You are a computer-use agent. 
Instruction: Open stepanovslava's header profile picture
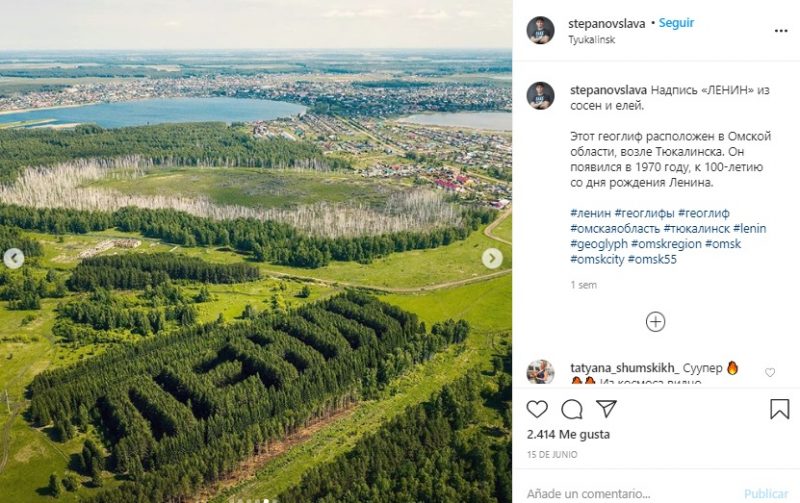(x=540, y=30)
